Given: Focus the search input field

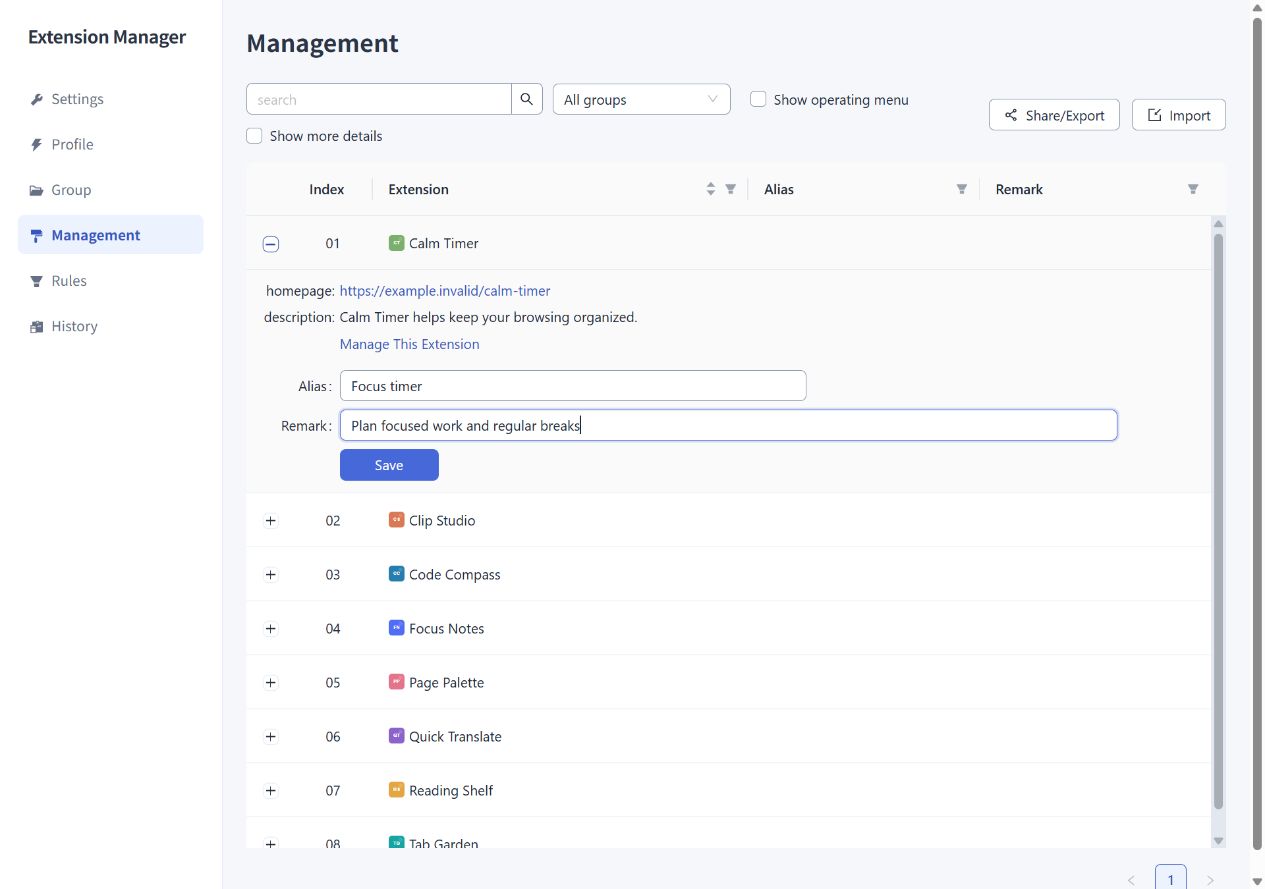Looking at the screenshot, I should [x=379, y=99].
